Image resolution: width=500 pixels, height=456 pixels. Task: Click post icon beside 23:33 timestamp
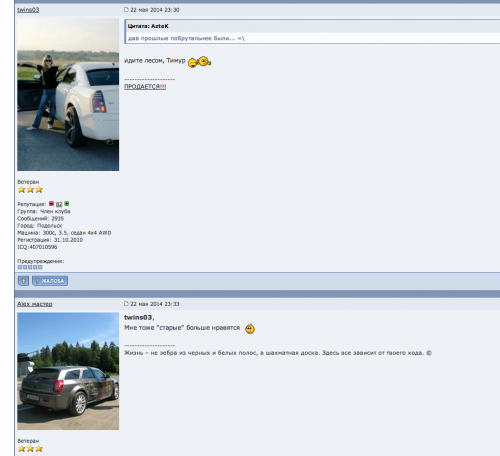[x=126, y=304]
